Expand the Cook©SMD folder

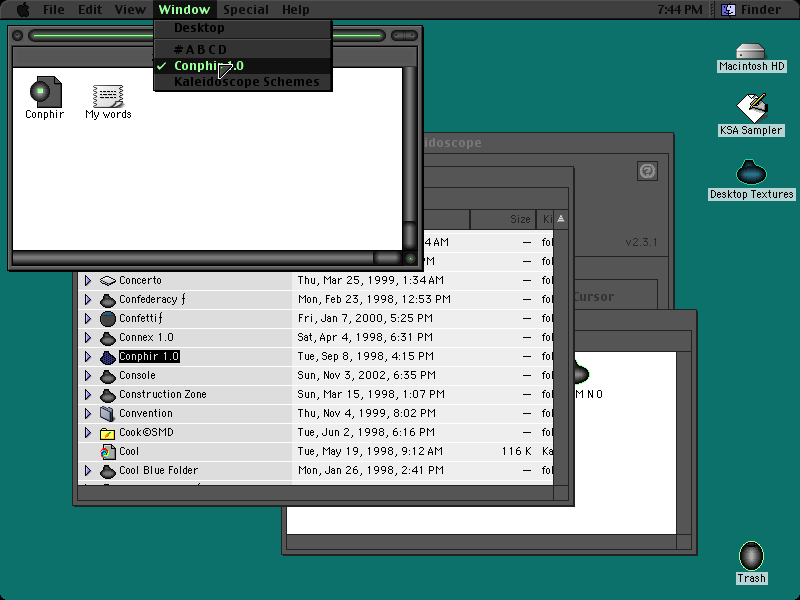click(x=88, y=433)
